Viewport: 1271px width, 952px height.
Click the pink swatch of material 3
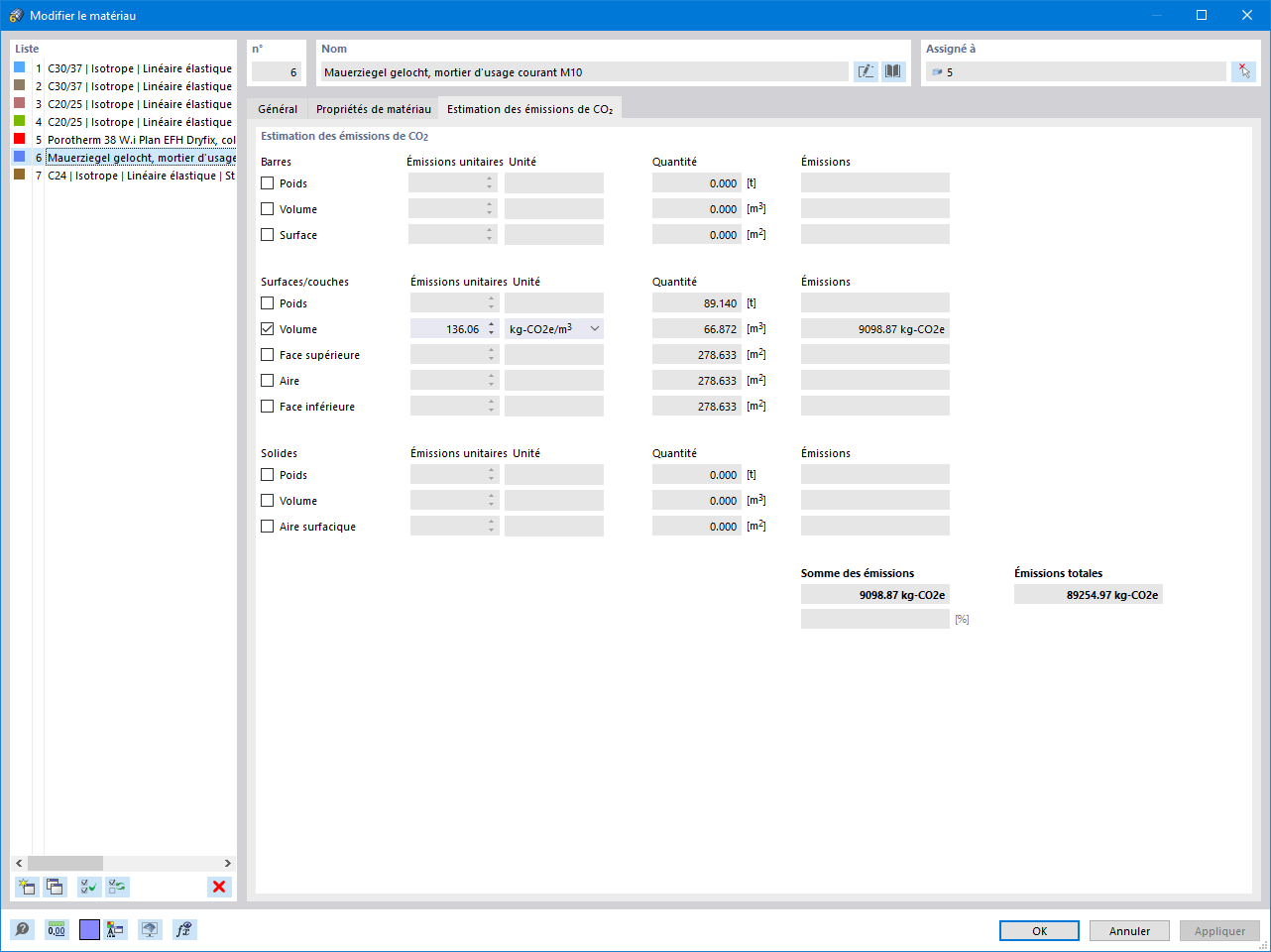click(19, 103)
